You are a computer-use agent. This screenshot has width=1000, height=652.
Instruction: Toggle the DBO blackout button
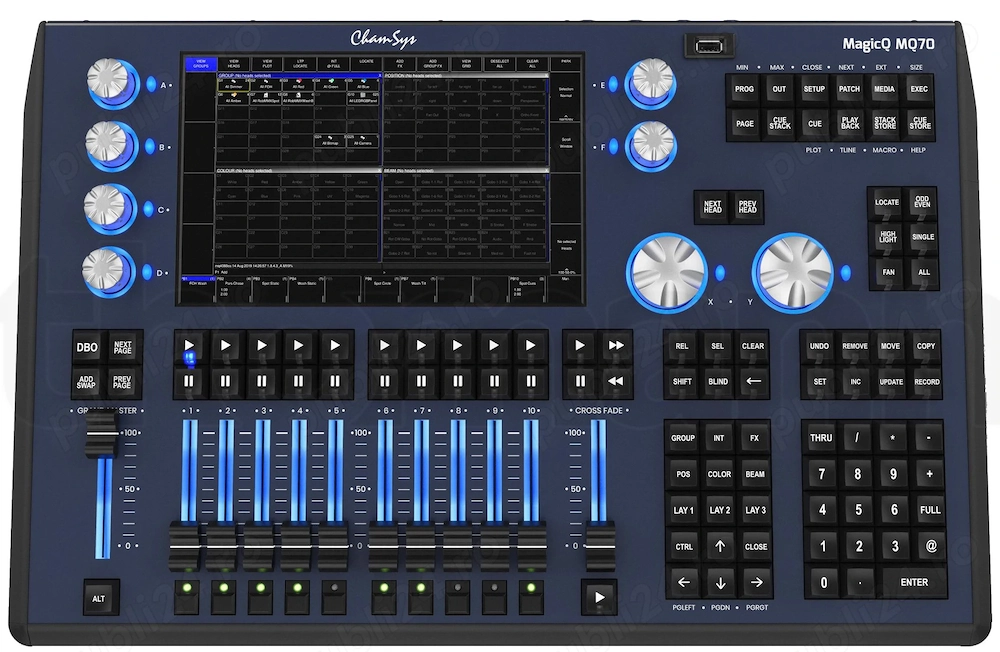(87, 347)
